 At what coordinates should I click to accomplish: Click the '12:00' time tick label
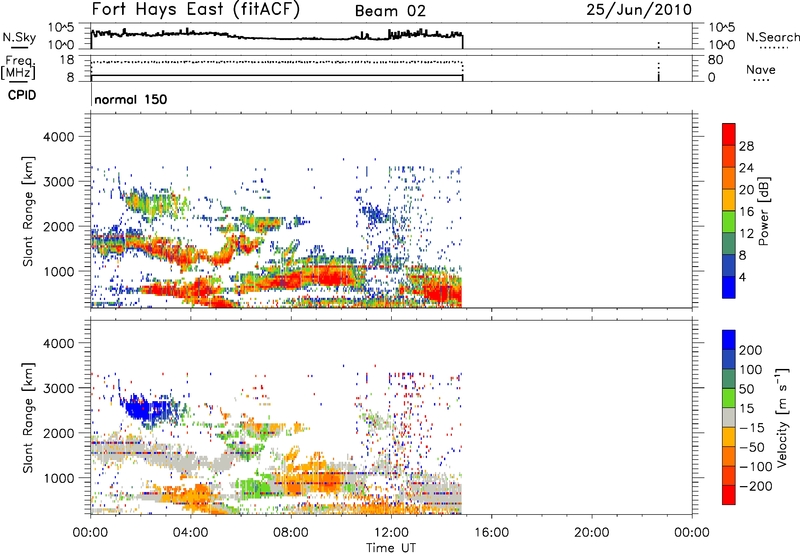[x=391, y=533]
